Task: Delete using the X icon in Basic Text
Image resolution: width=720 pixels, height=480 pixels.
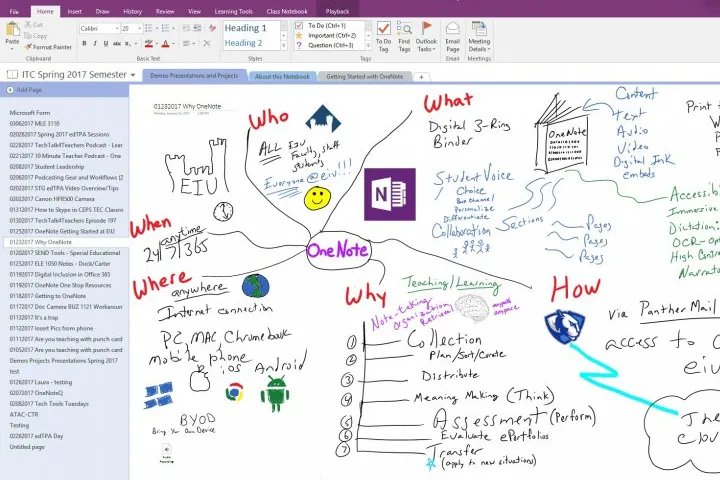Action: [207, 43]
